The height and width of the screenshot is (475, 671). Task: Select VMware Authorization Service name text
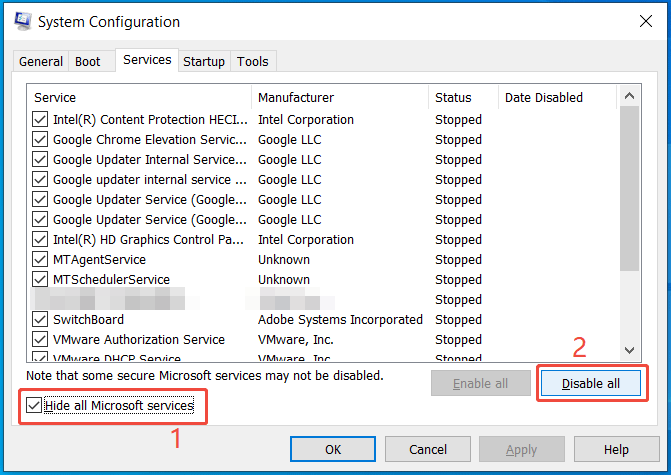139,340
